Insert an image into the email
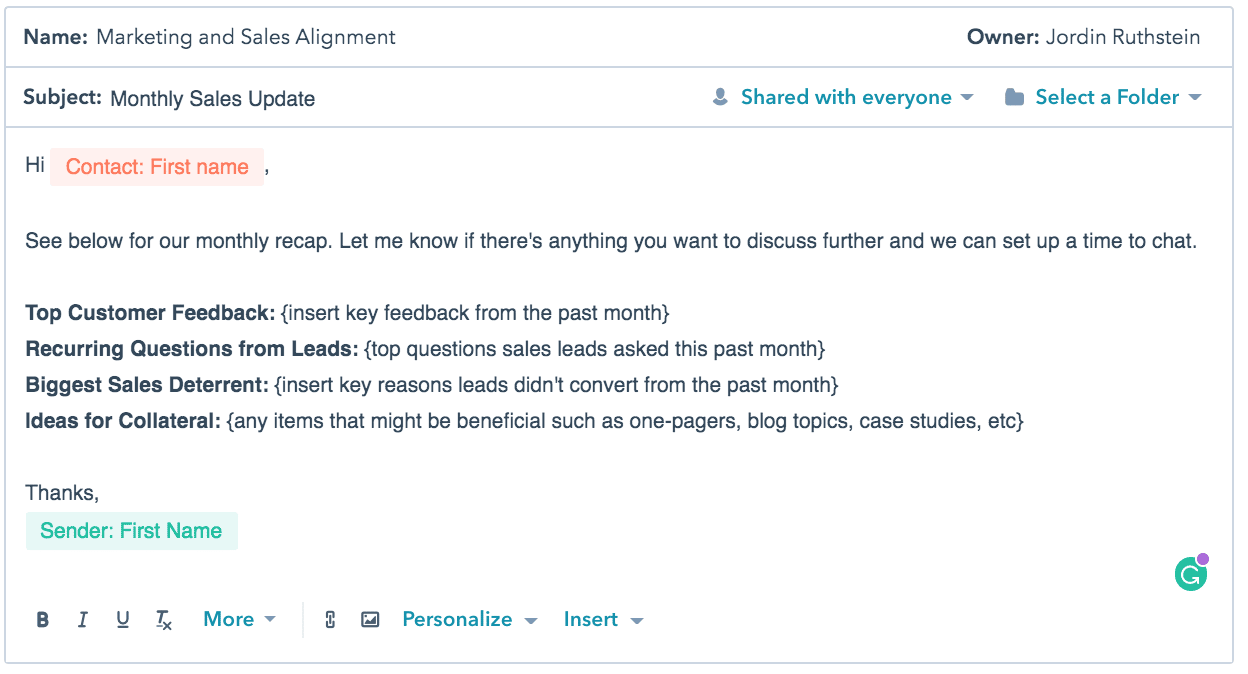The width and height of the screenshot is (1248, 674). (x=370, y=619)
